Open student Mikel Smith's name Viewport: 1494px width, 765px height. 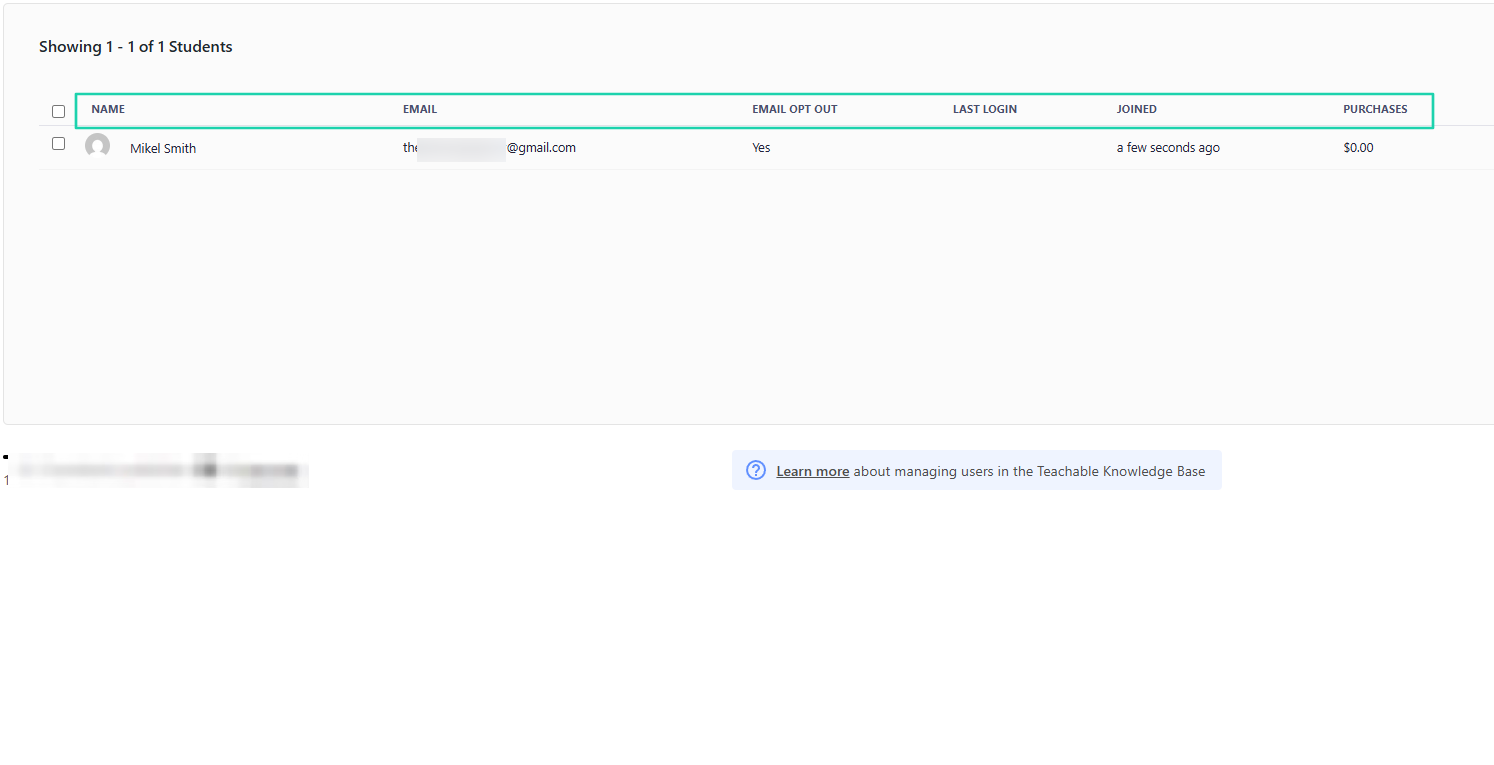click(x=163, y=148)
